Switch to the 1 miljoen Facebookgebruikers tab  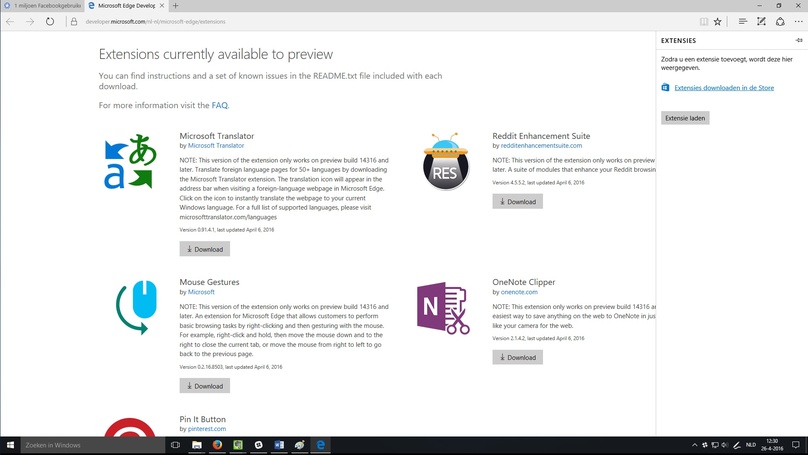click(x=43, y=6)
